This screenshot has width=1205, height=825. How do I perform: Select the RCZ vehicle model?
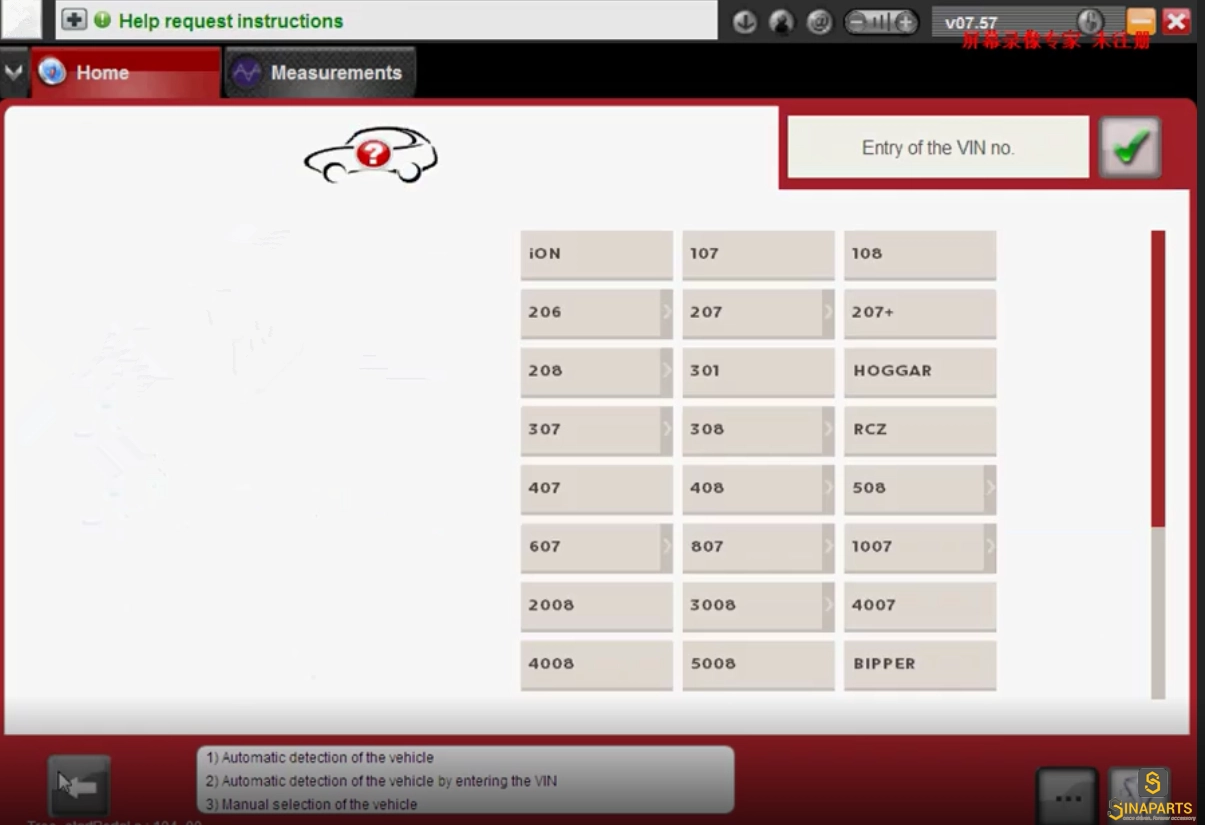pos(920,431)
